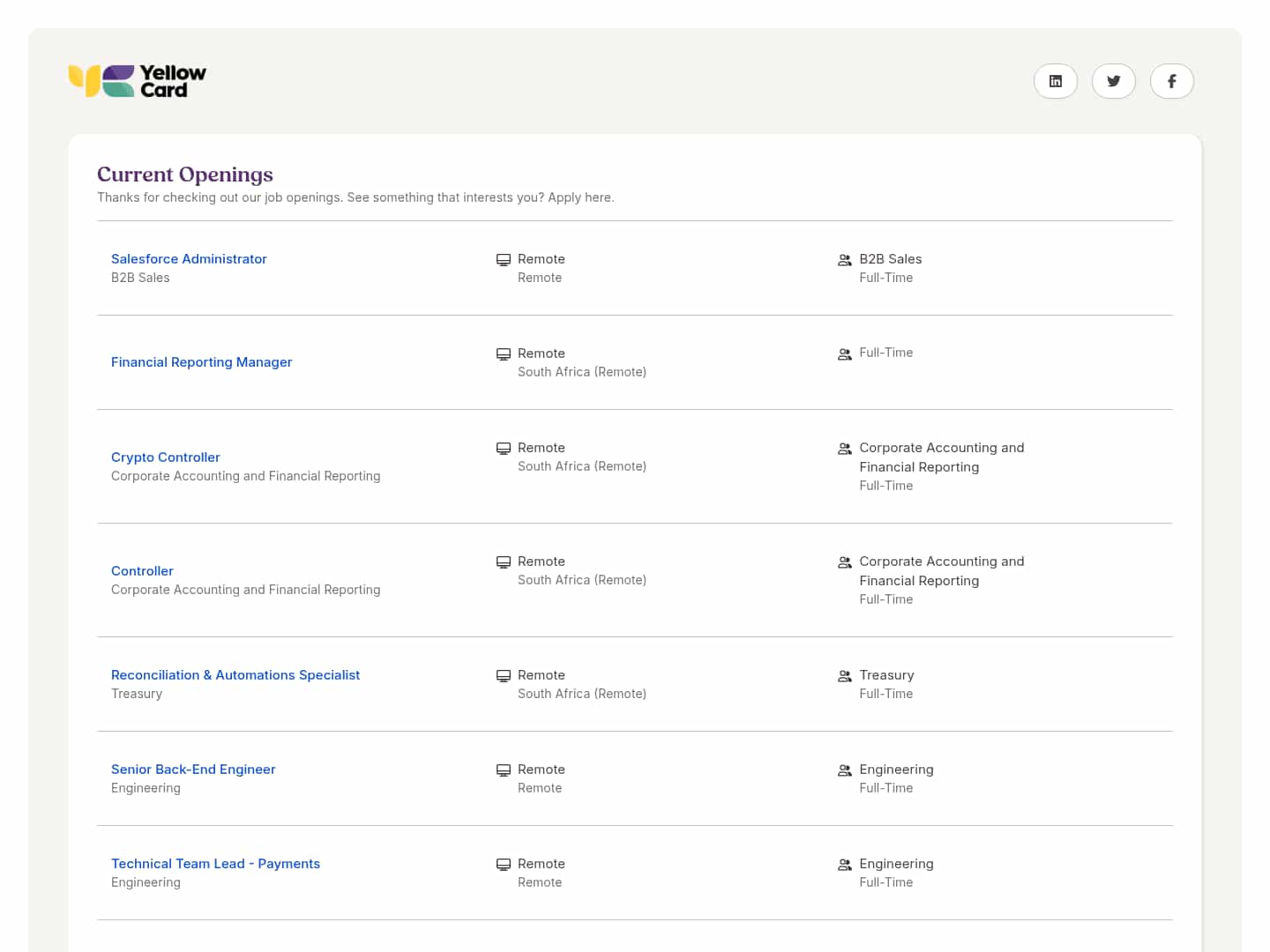The width and height of the screenshot is (1270, 952).
Task: Open the Financial Reporting Manager job posting
Action: coord(201,362)
